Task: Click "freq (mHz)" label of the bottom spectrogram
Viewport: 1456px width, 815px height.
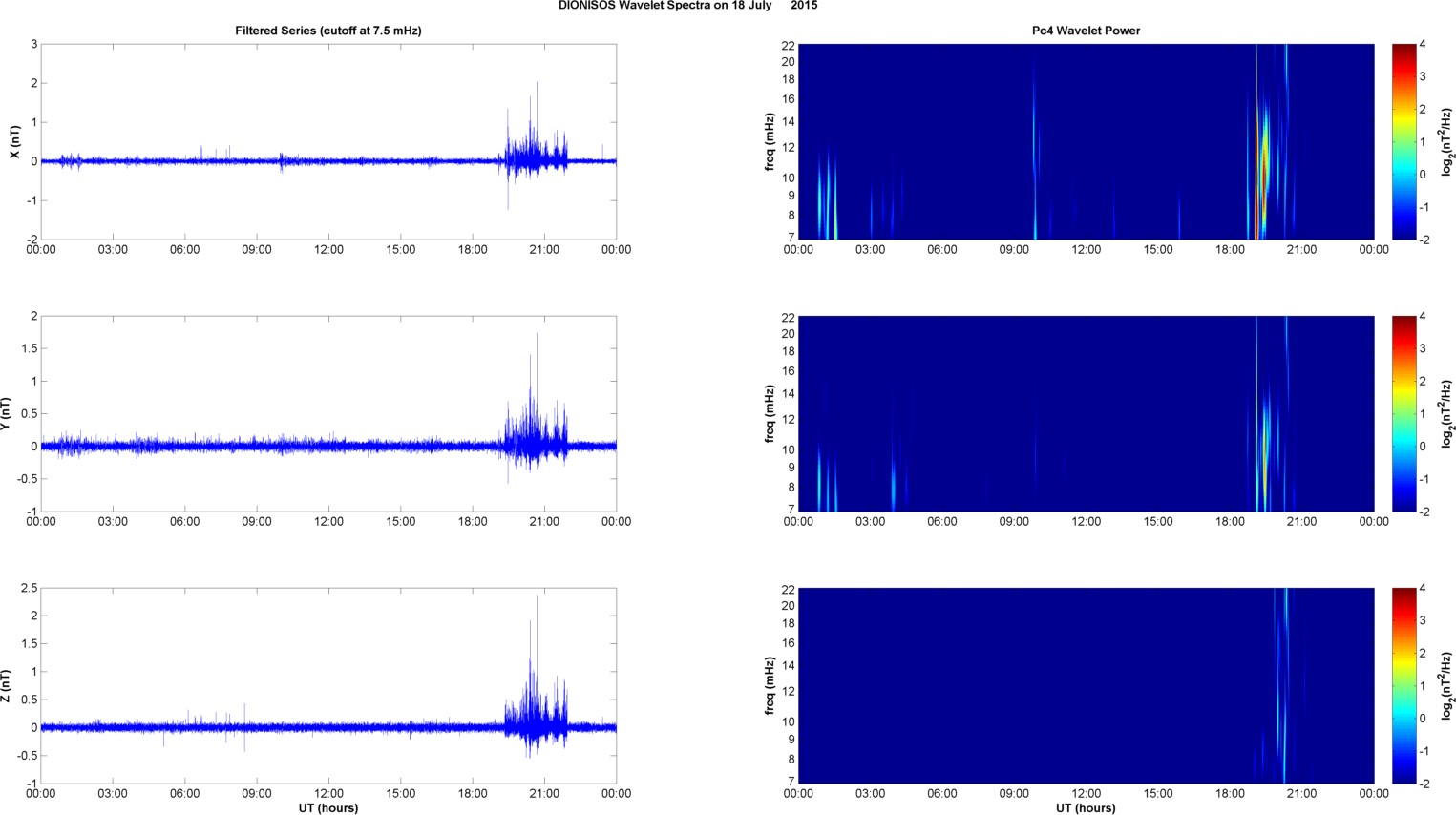Action: (x=770, y=686)
